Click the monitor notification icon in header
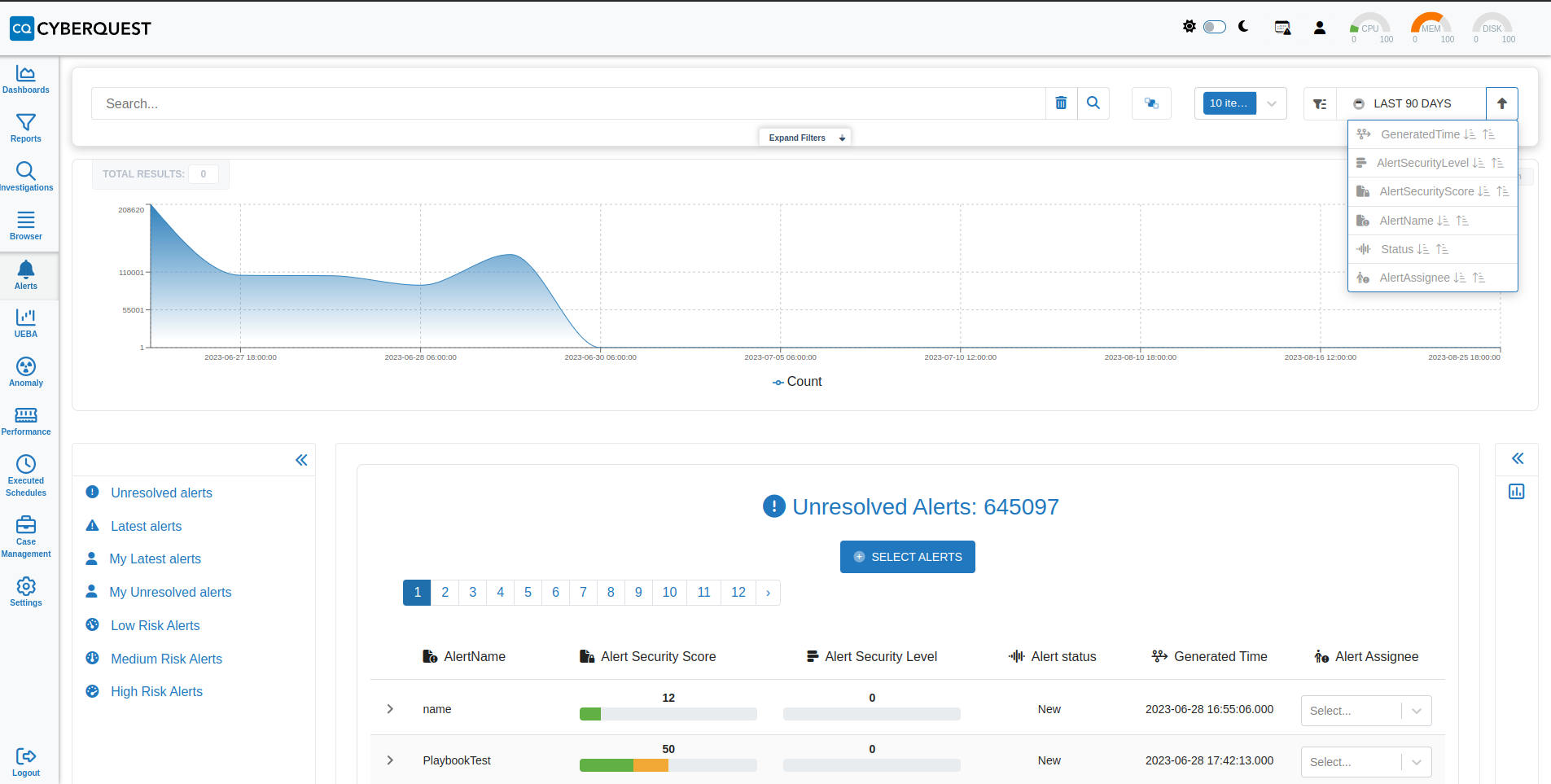Image resolution: width=1551 pixels, height=784 pixels. point(1282,28)
